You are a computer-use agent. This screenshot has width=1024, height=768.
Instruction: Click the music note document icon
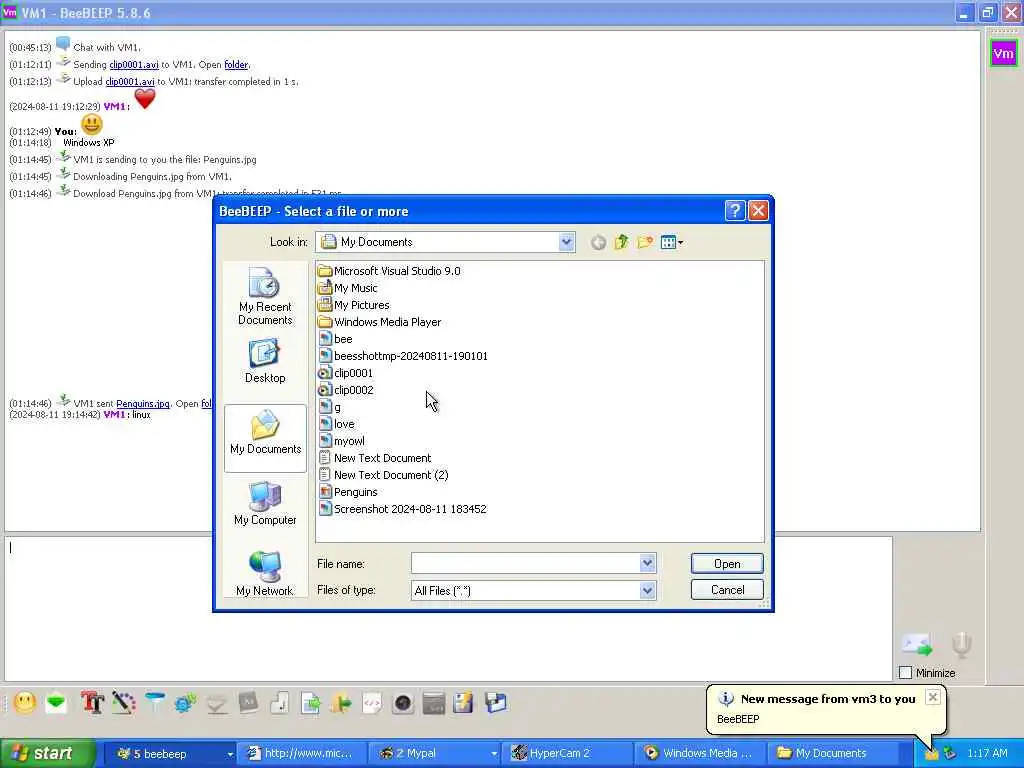pyautogui.click(x=280, y=703)
